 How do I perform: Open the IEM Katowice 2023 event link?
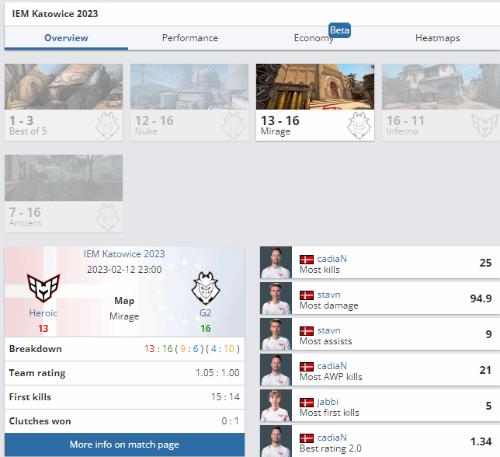pos(124,254)
